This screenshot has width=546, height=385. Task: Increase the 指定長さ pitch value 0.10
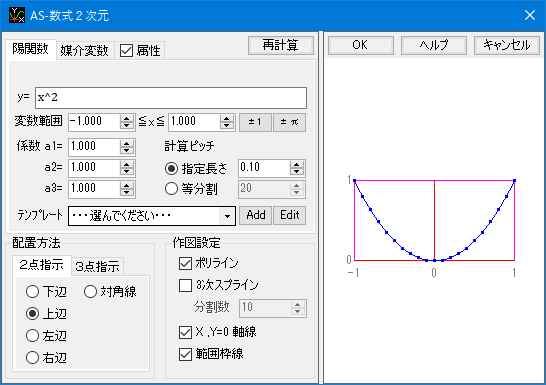click(x=297, y=164)
